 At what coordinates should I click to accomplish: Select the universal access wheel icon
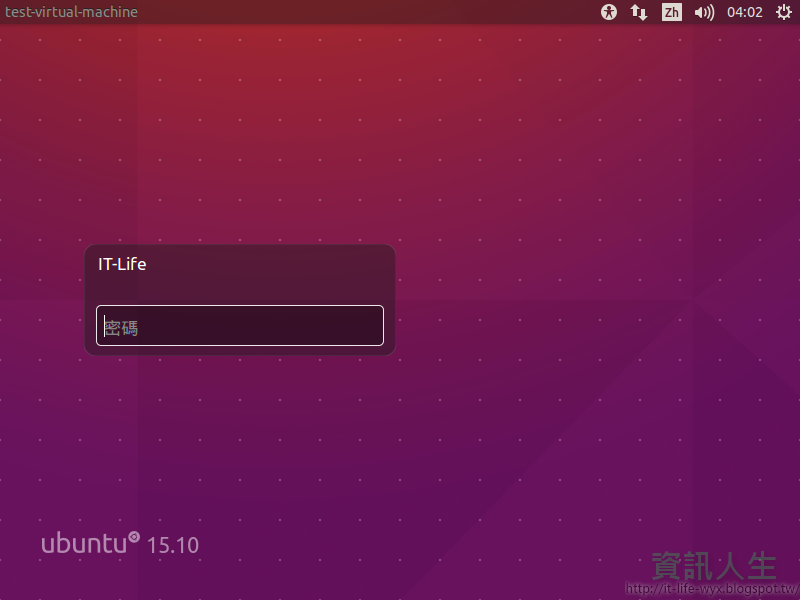[608, 12]
